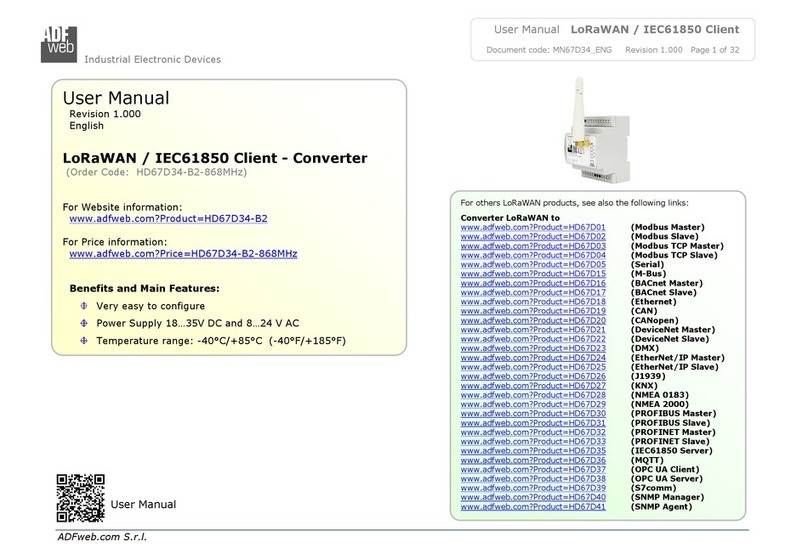The width and height of the screenshot is (808, 559).
Task: Select the 'For Website information:' label
Action: pos(122,207)
